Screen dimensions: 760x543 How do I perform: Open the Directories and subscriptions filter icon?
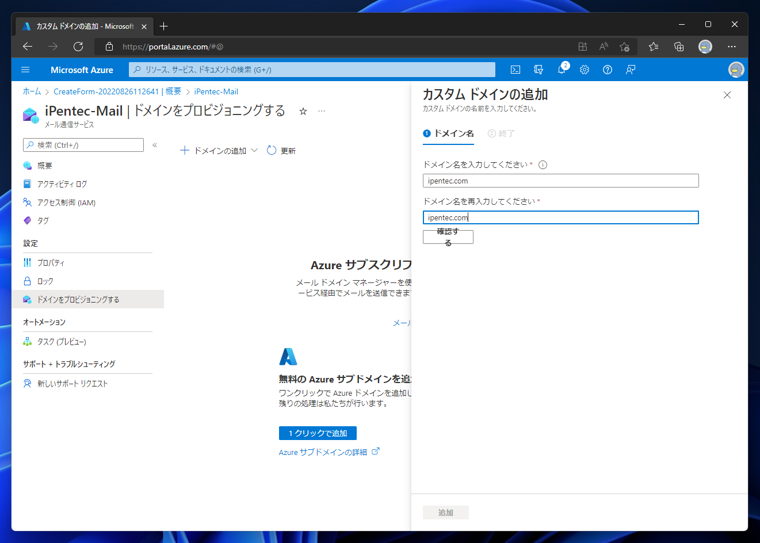(x=538, y=70)
